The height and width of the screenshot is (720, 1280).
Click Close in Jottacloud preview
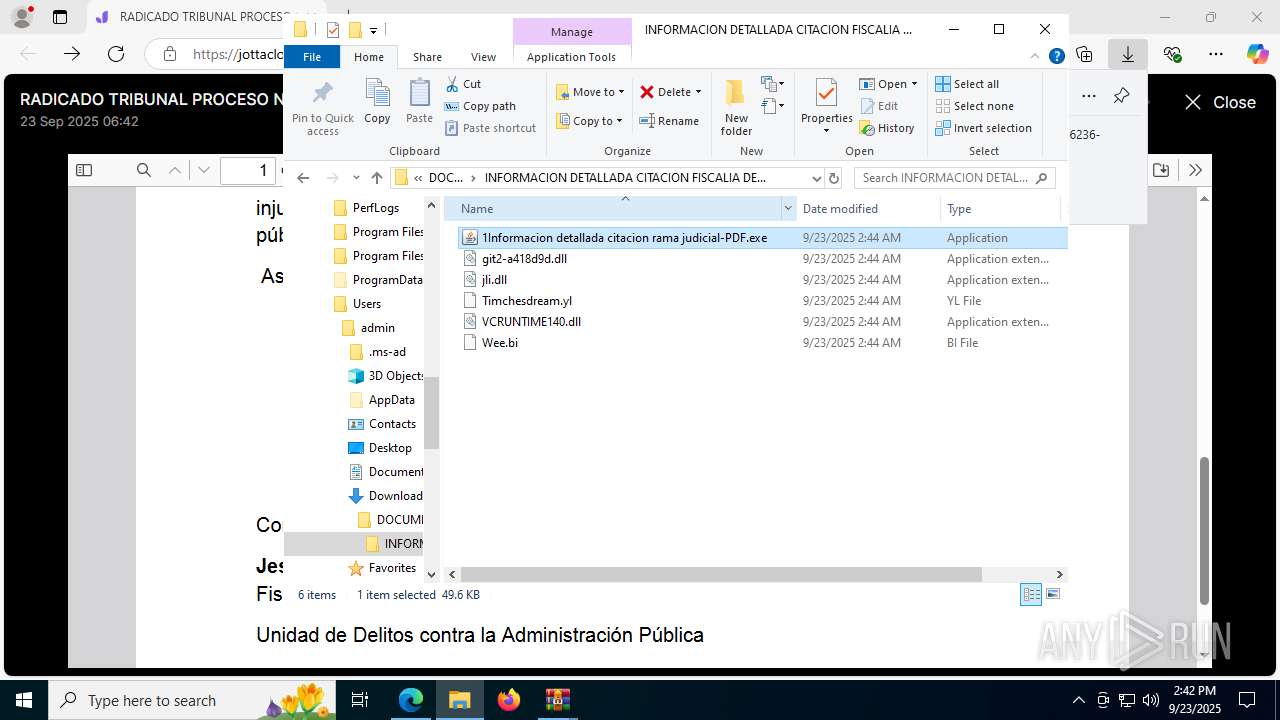pos(1219,102)
